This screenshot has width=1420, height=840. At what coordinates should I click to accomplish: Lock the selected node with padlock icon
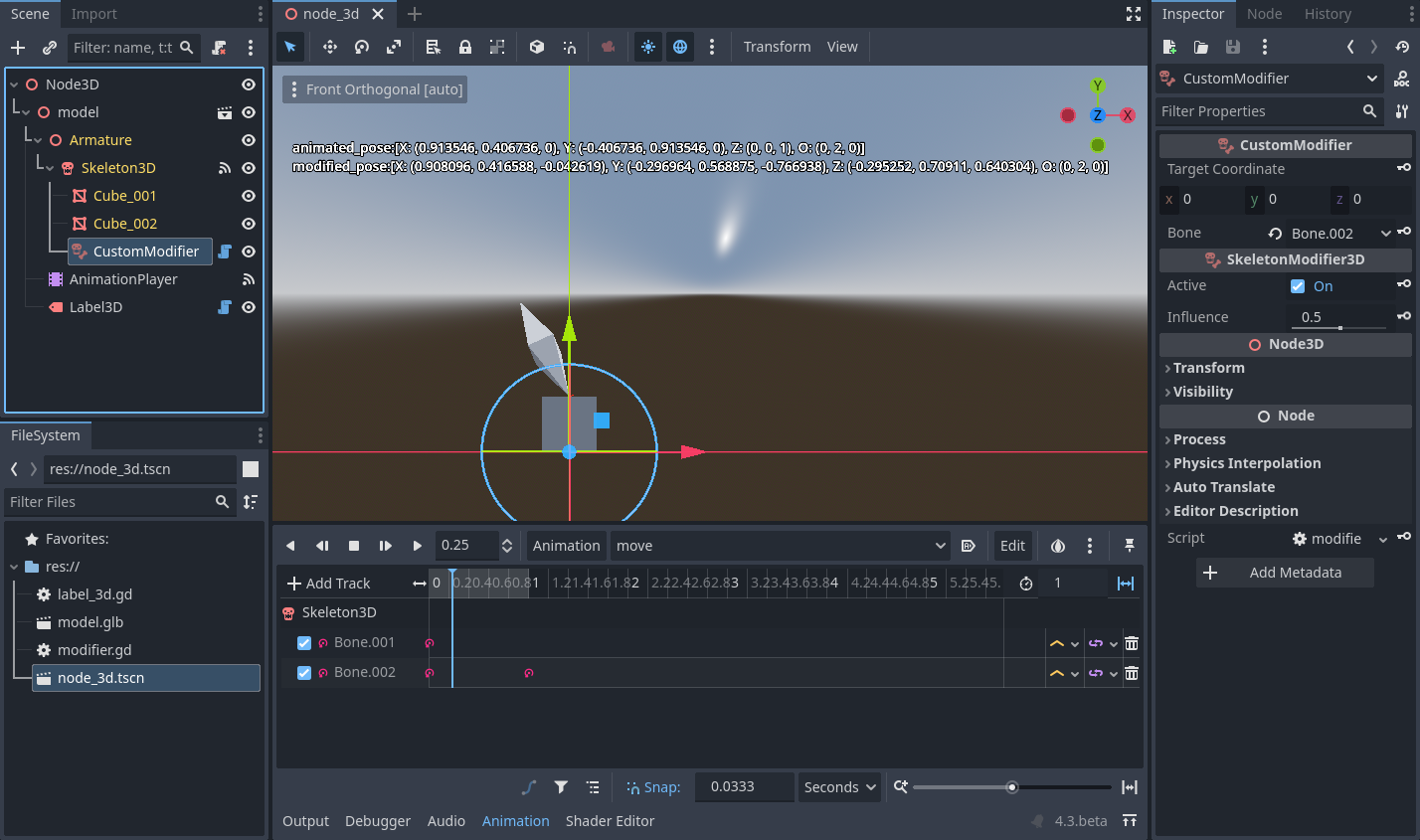point(465,47)
